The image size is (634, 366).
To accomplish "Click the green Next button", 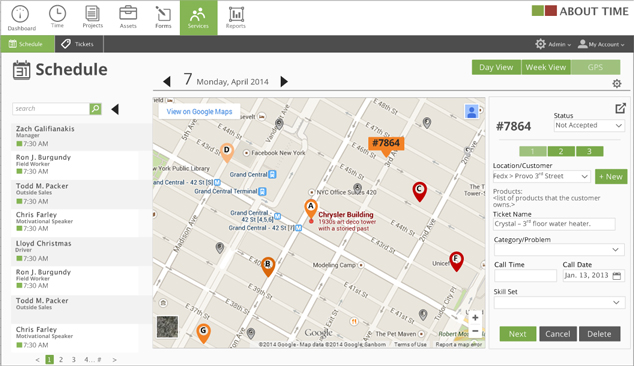I will click(x=518, y=334).
